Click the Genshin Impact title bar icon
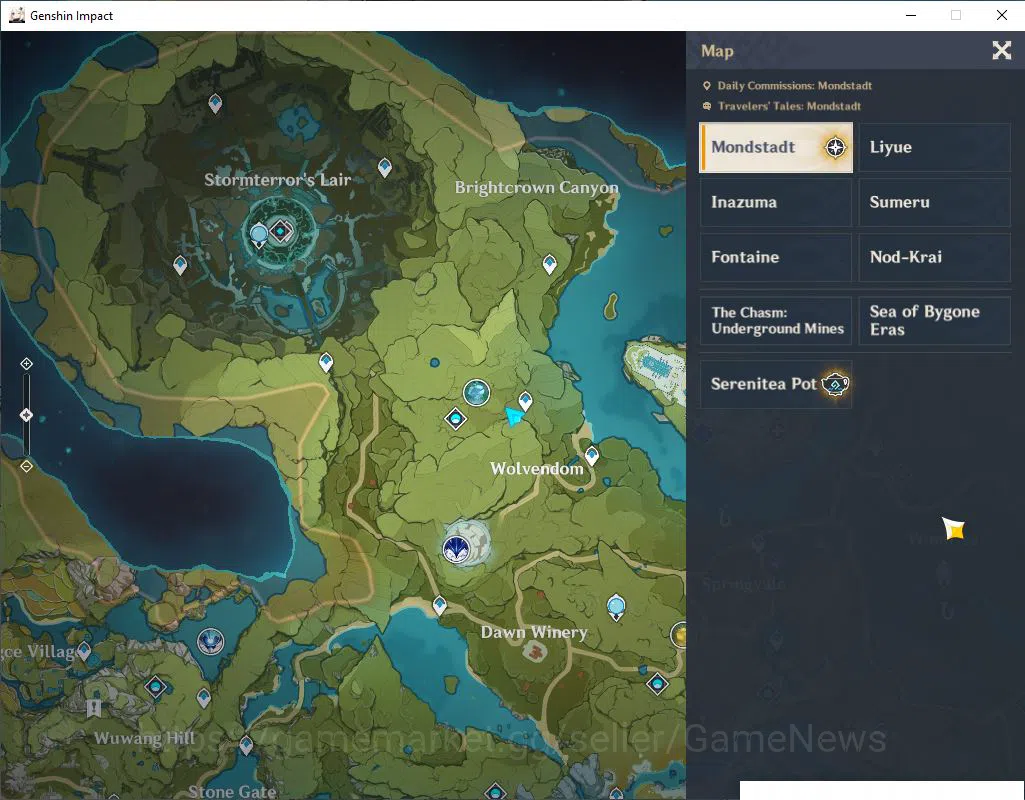Image resolution: width=1025 pixels, height=800 pixels. (17, 15)
